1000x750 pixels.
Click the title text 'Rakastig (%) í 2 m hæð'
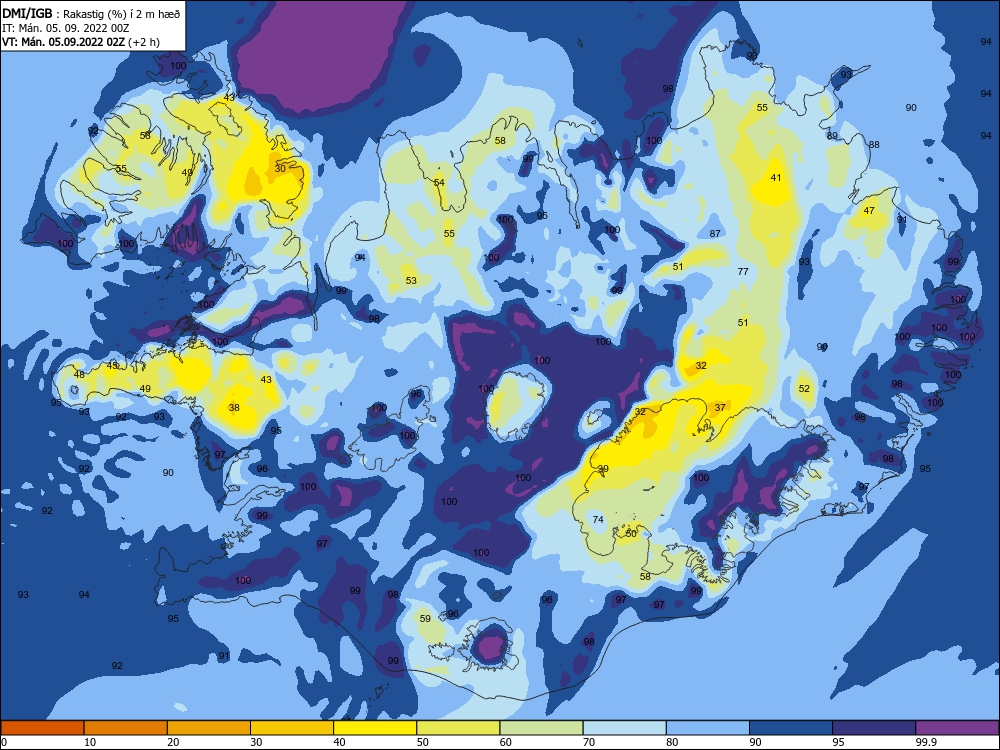(122, 13)
